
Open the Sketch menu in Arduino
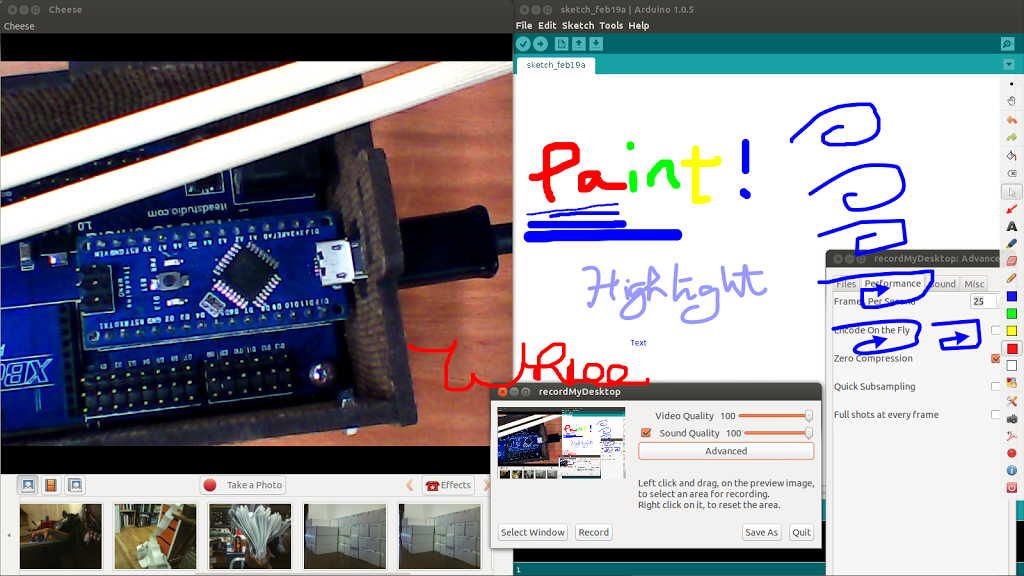(x=578, y=25)
